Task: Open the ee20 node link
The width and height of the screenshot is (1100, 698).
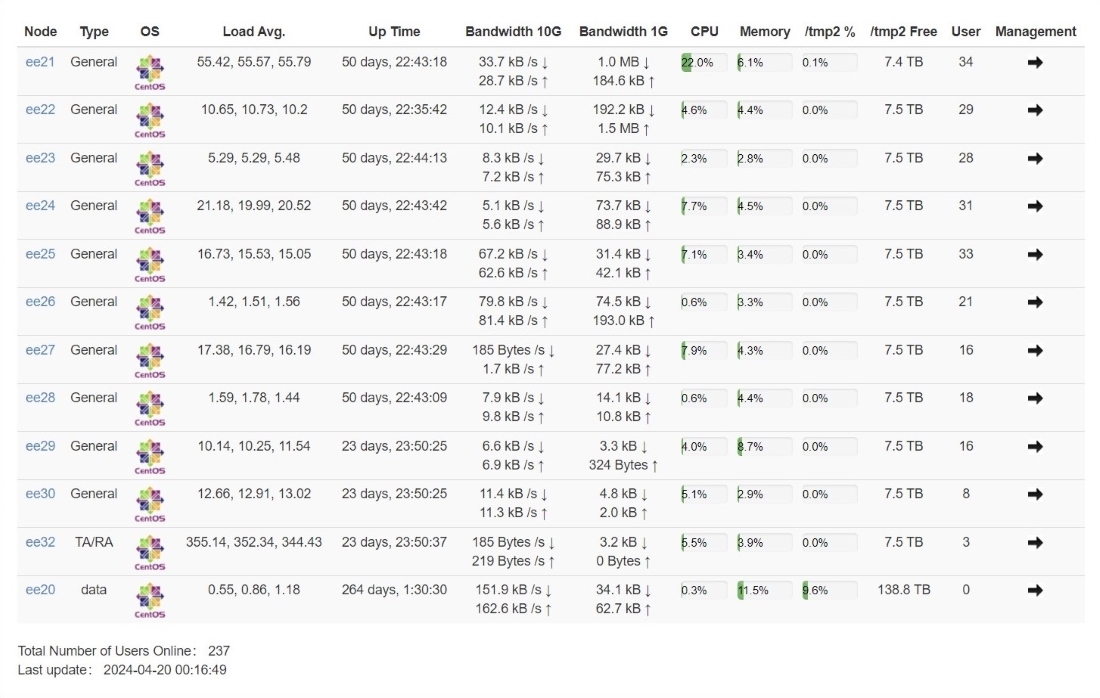Action: point(40,590)
